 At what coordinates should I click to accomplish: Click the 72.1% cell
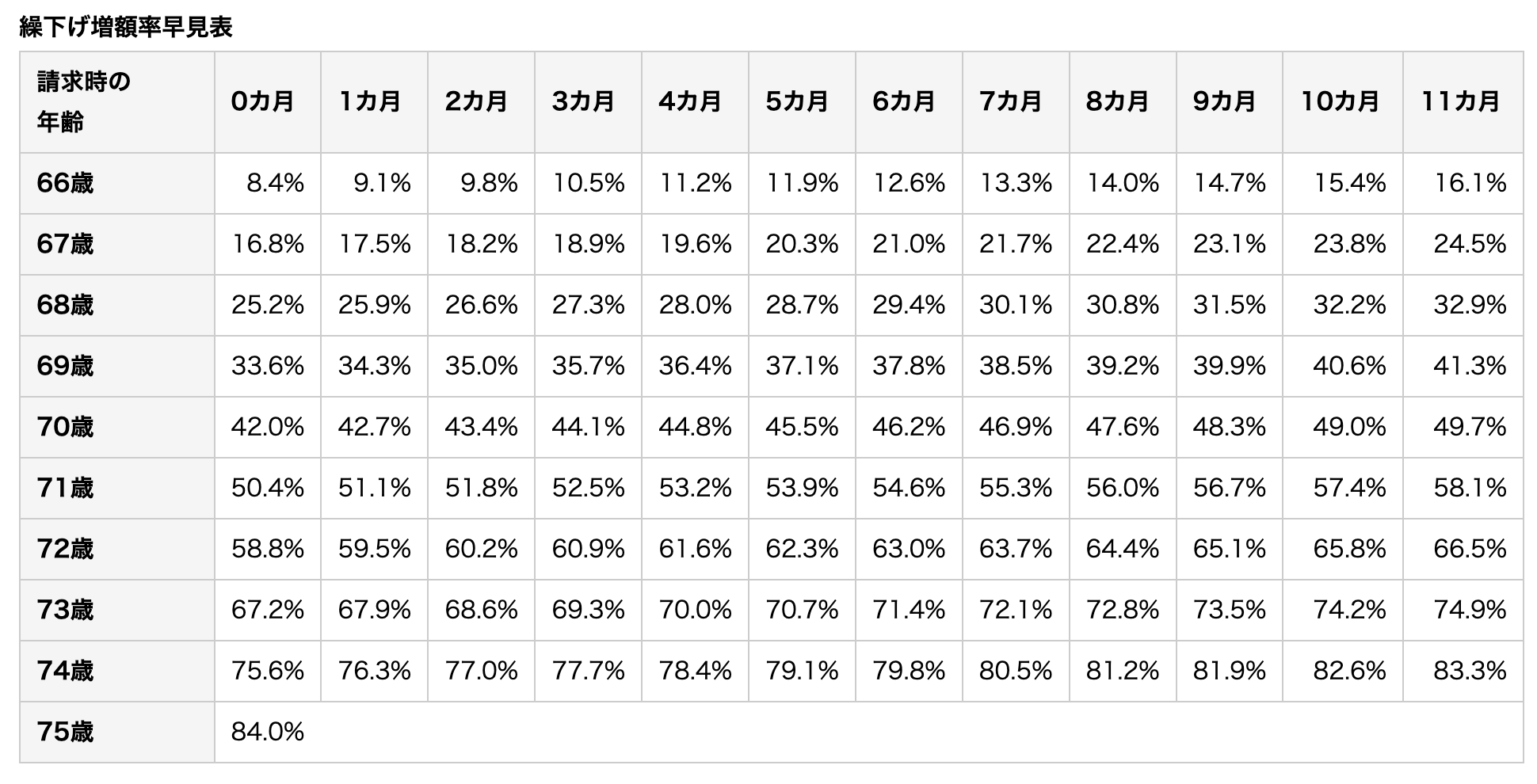tap(1016, 610)
